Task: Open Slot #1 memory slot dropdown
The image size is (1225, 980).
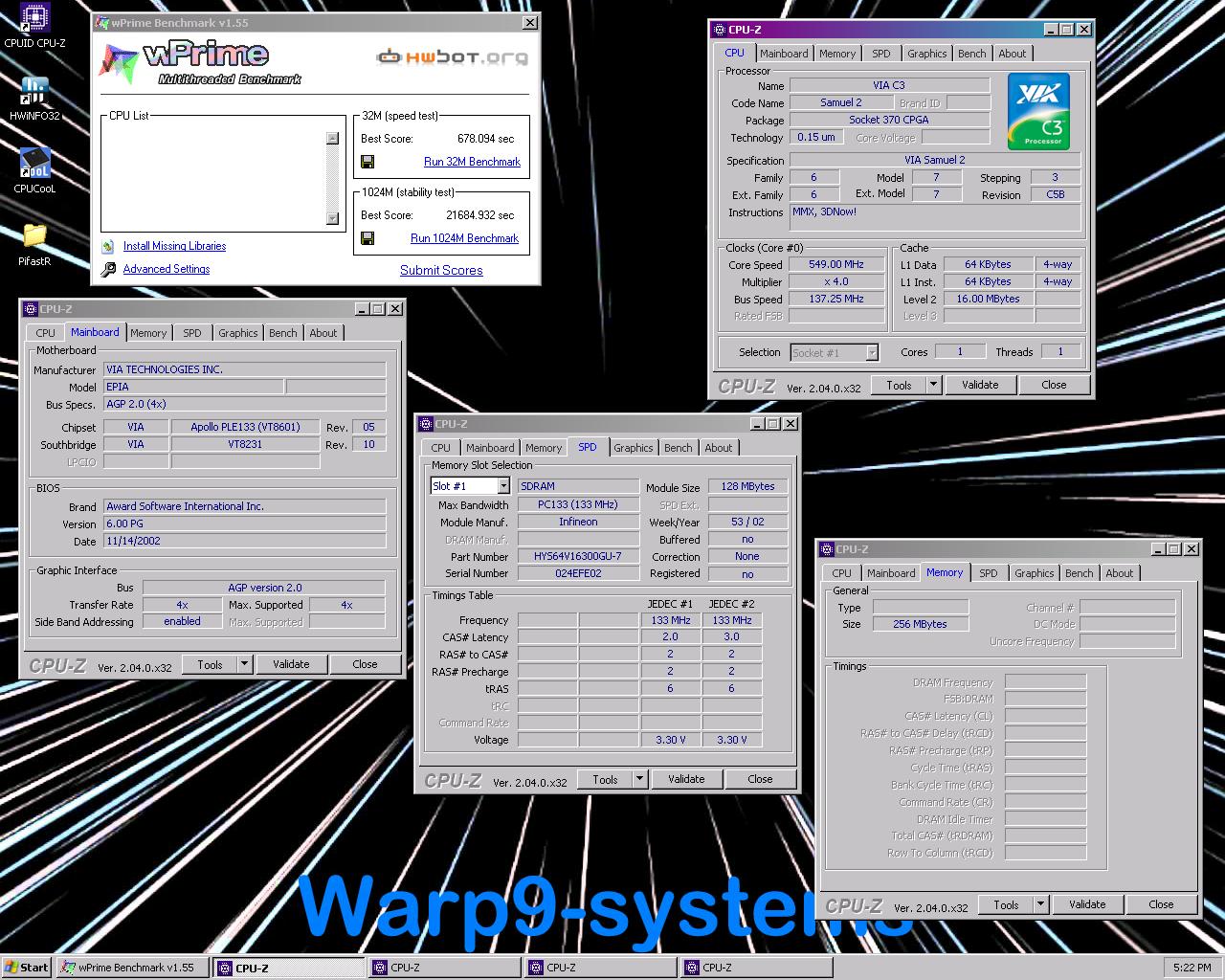Action: 503,486
